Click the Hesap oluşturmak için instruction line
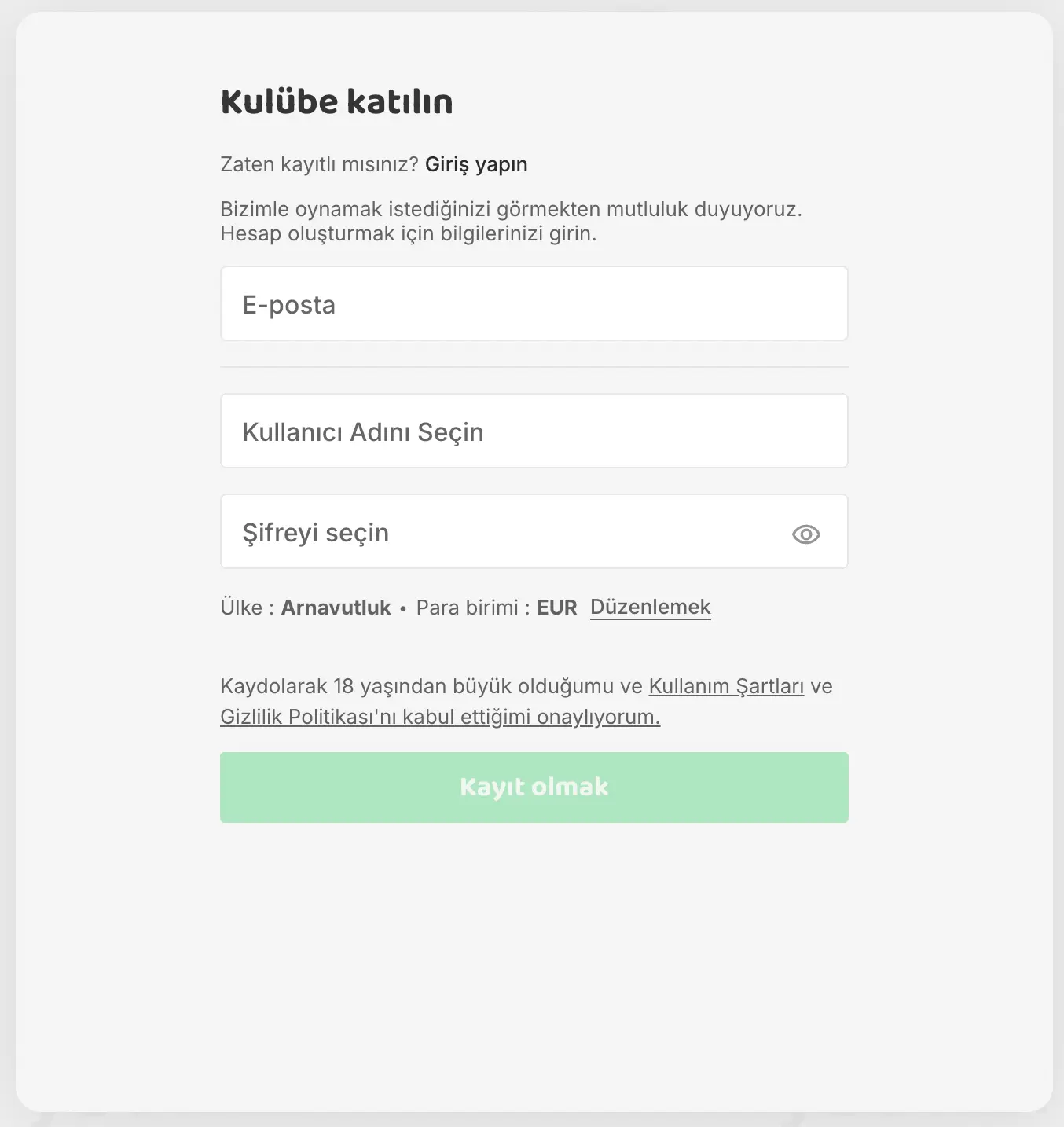 click(x=408, y=233)
